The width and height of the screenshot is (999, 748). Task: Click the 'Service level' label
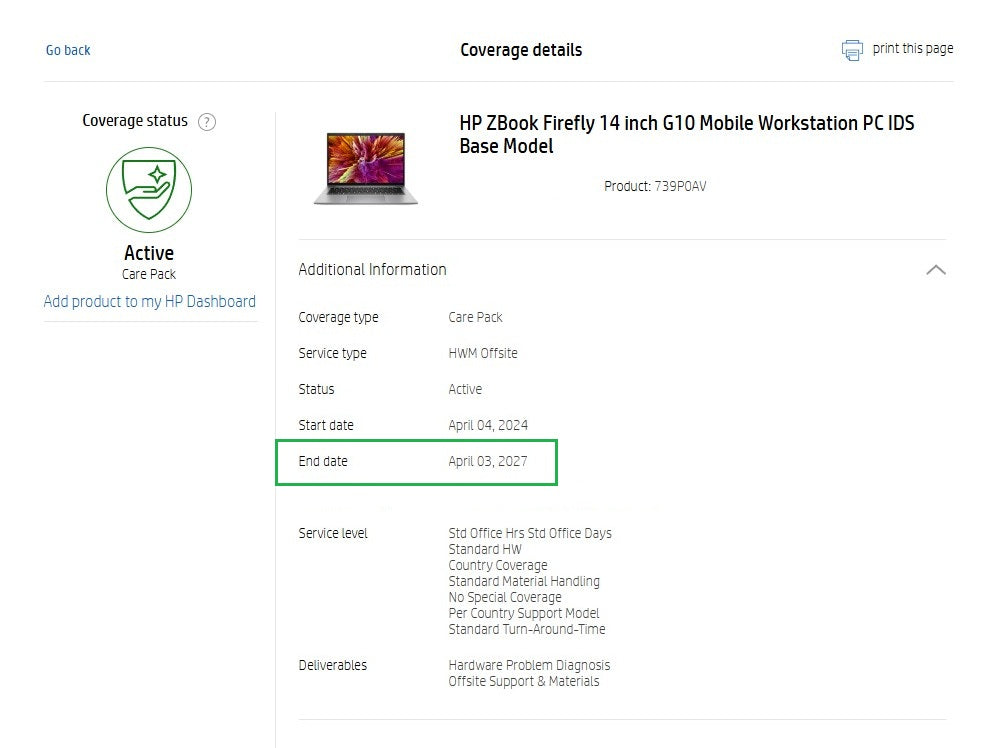coord(333,533)
